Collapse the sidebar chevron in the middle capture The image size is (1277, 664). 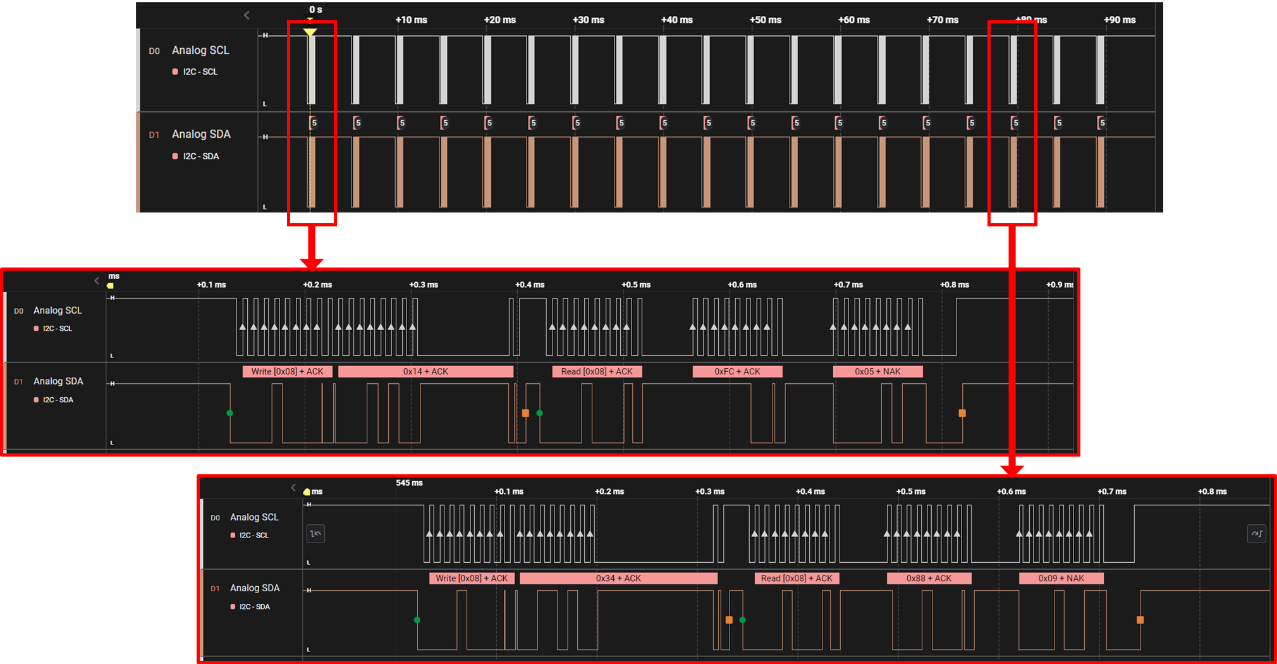[x=97, y=281]
